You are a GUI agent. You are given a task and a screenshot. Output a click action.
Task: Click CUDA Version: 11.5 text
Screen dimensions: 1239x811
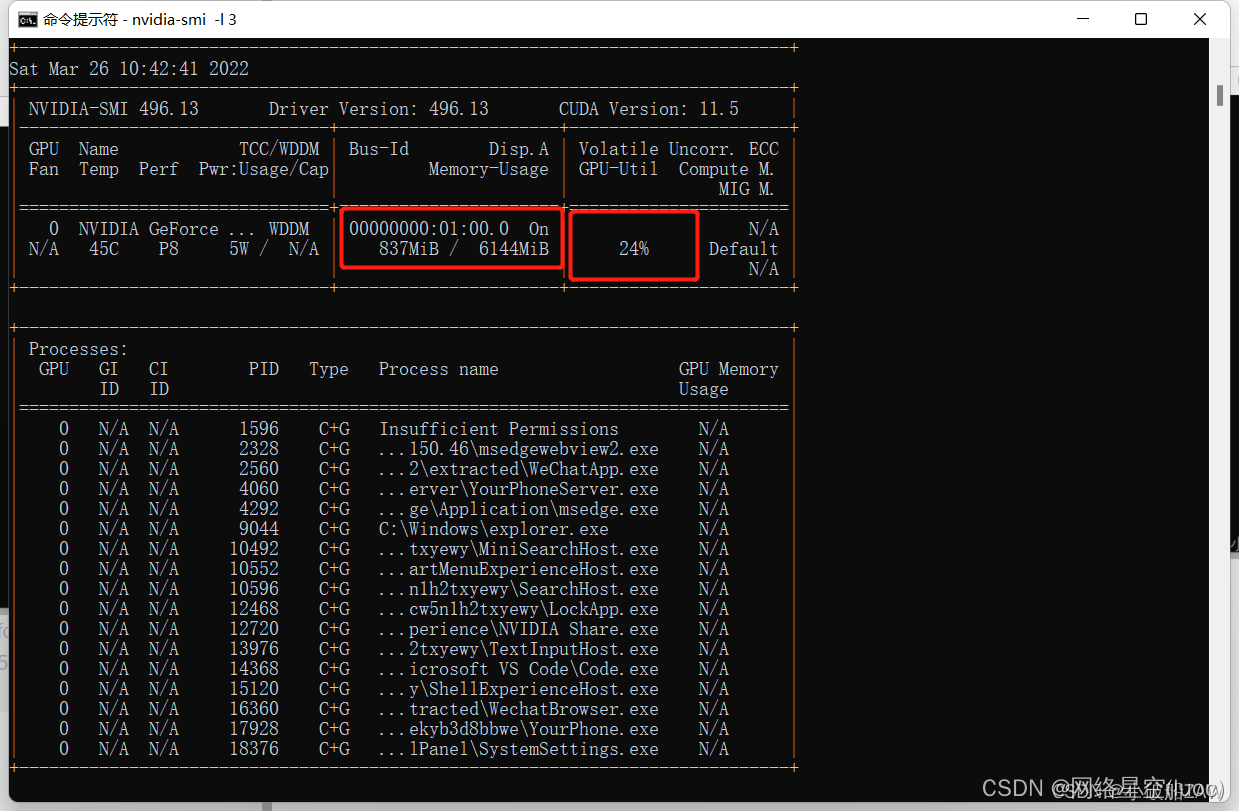pos(649,109)
